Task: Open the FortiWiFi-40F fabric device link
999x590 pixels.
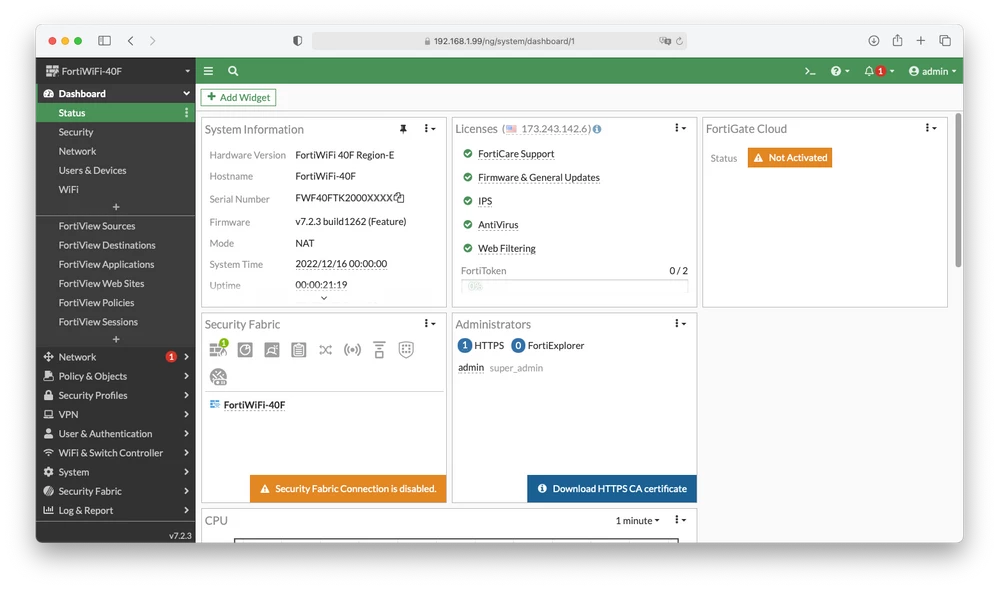Action: (254, 405)
